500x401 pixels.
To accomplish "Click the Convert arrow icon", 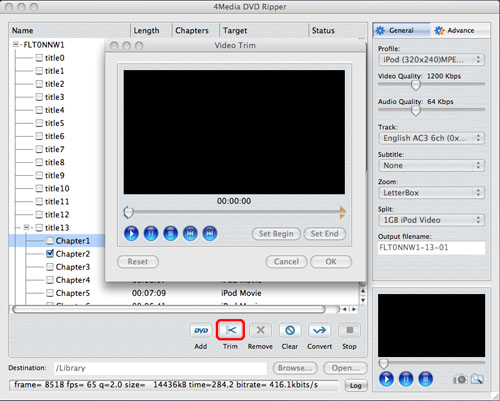I will (320, 330).
